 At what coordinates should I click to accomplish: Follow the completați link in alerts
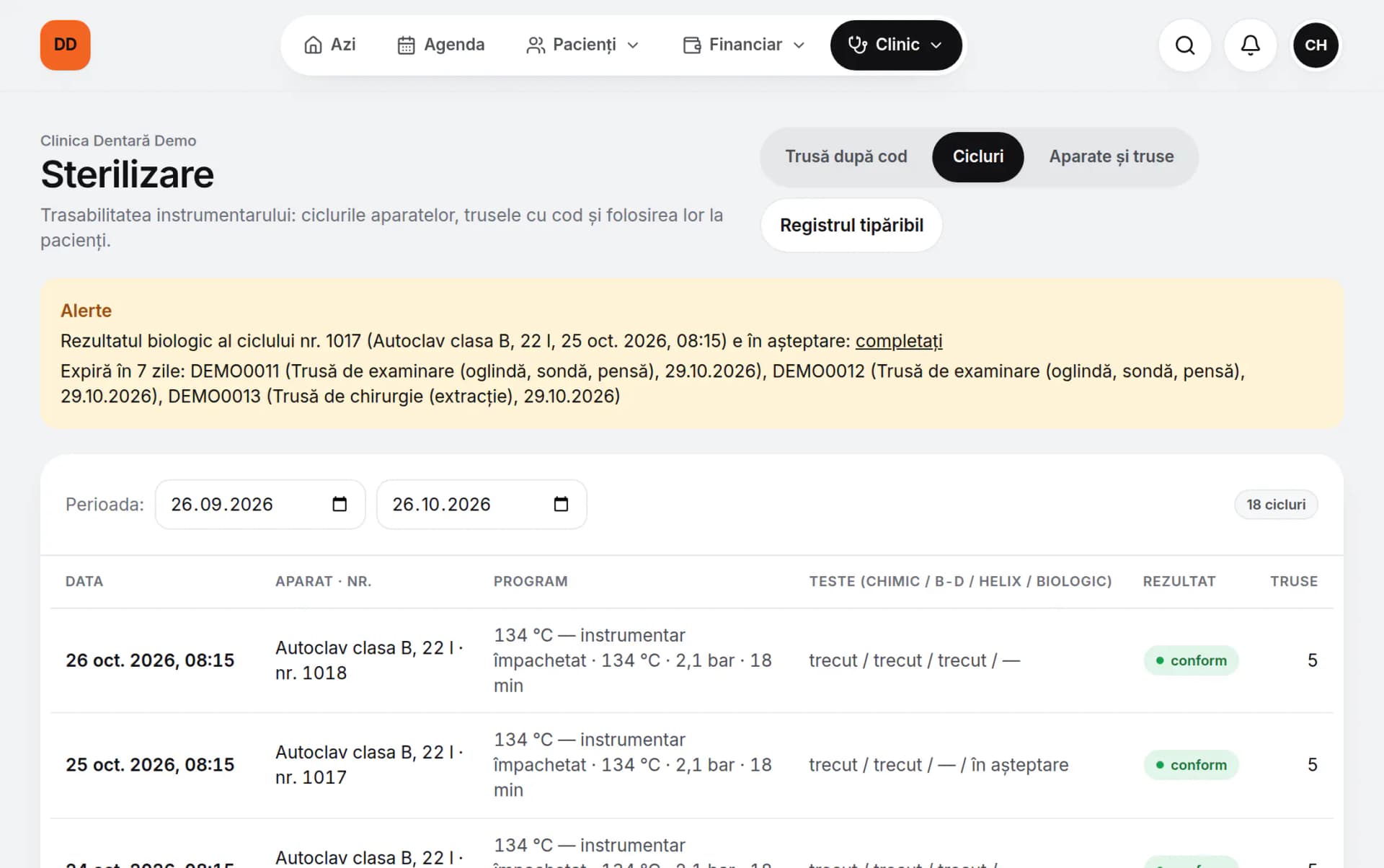899,341
